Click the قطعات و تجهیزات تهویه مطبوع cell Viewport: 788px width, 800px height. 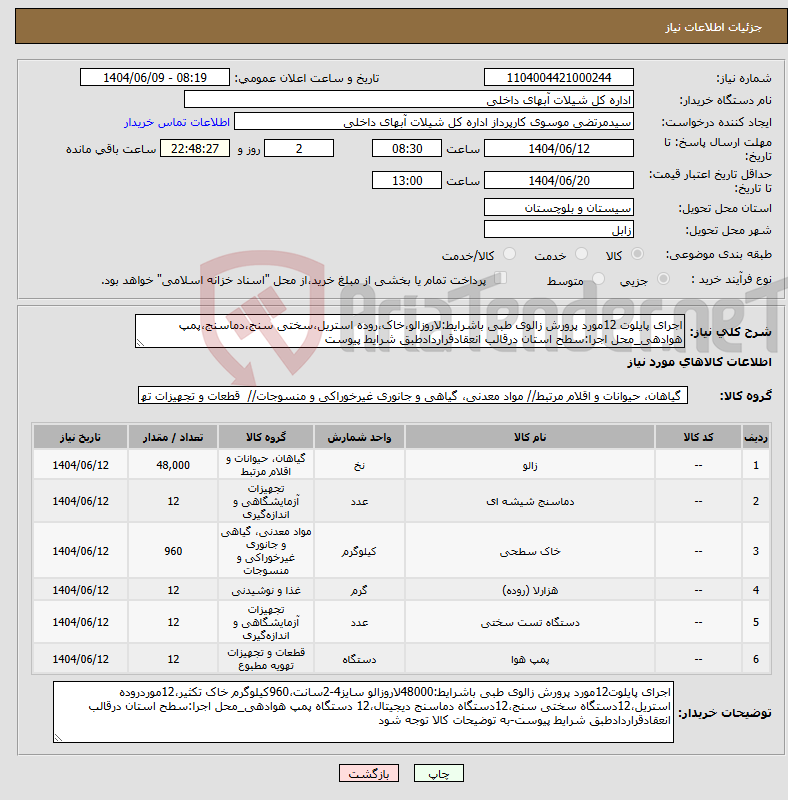point(266,659)
